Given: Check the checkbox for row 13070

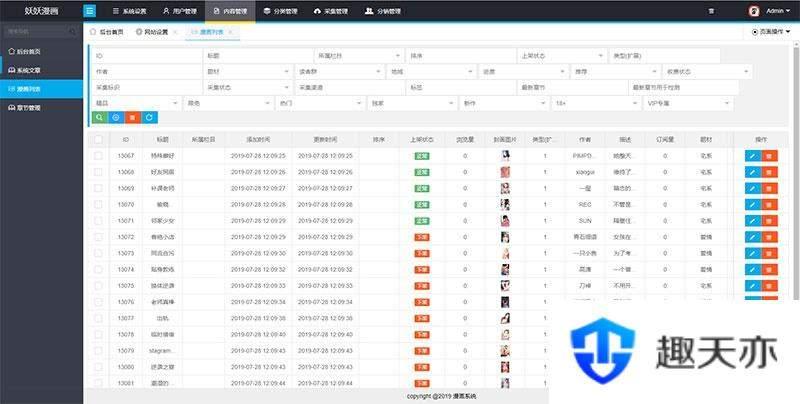Looking at the screenshot, I should click(98, 205).
